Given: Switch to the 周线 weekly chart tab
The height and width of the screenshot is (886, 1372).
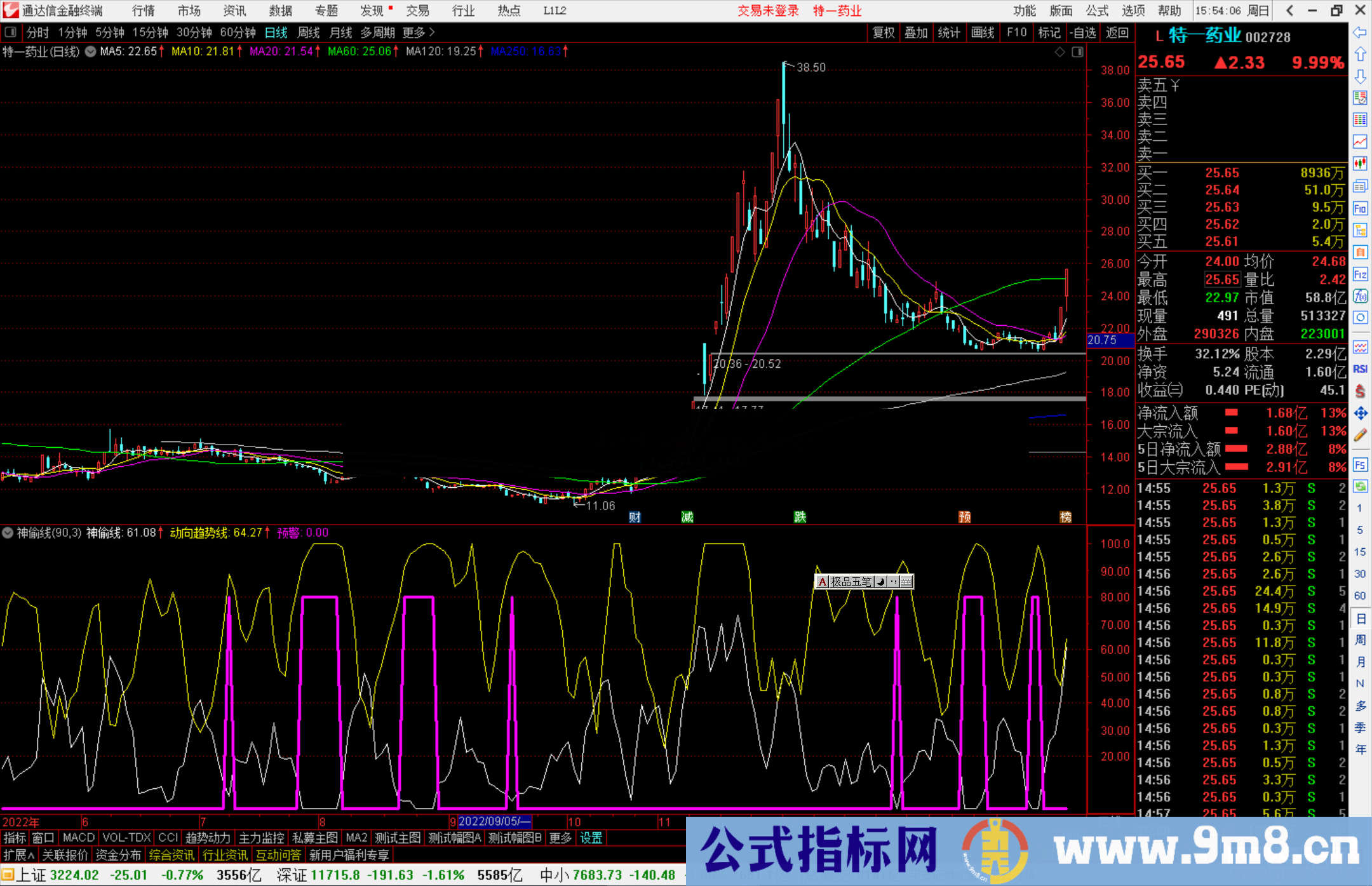Looking at the screenshot, I should click(x=308, y=32).
